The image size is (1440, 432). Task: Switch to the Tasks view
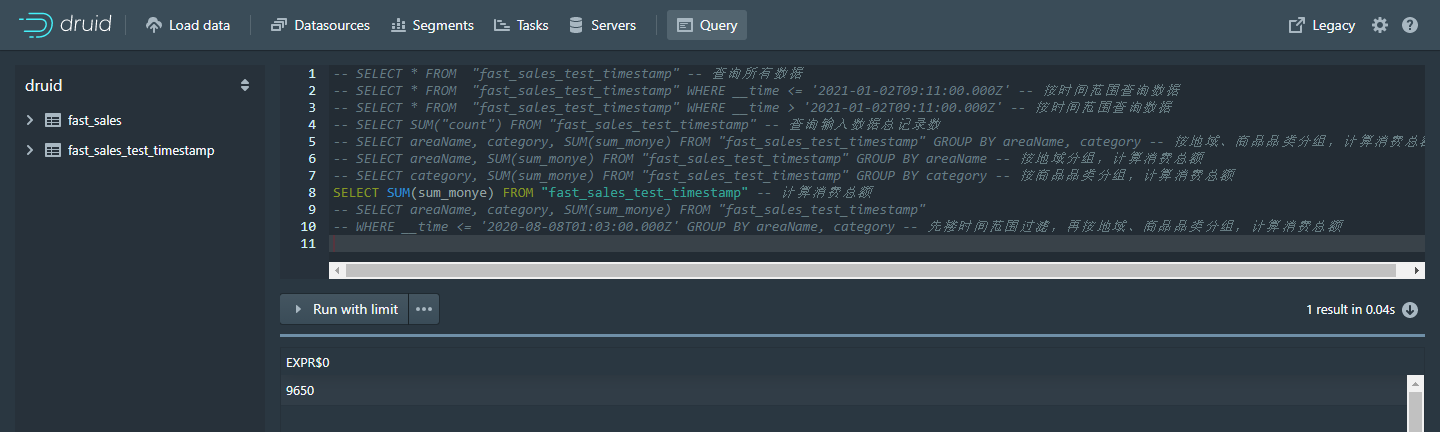[521, 25]
